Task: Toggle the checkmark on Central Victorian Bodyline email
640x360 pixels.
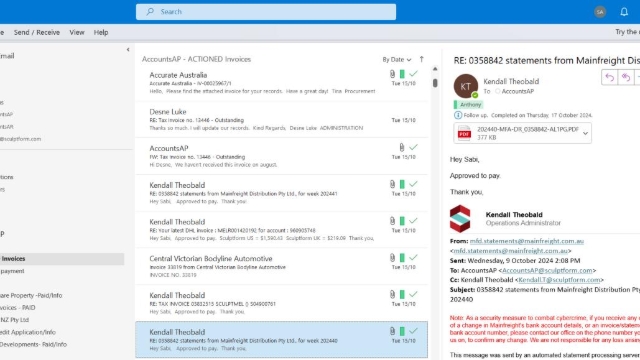Action: click(x=413, y=258)
